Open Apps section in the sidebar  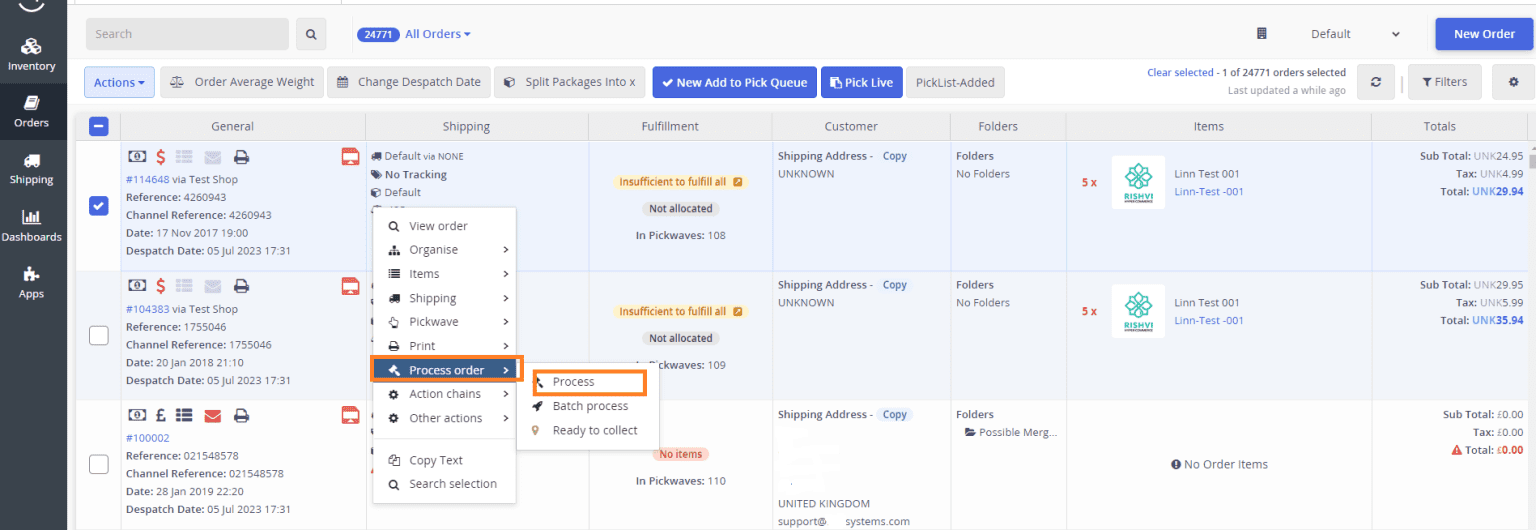tap(31, 283)
